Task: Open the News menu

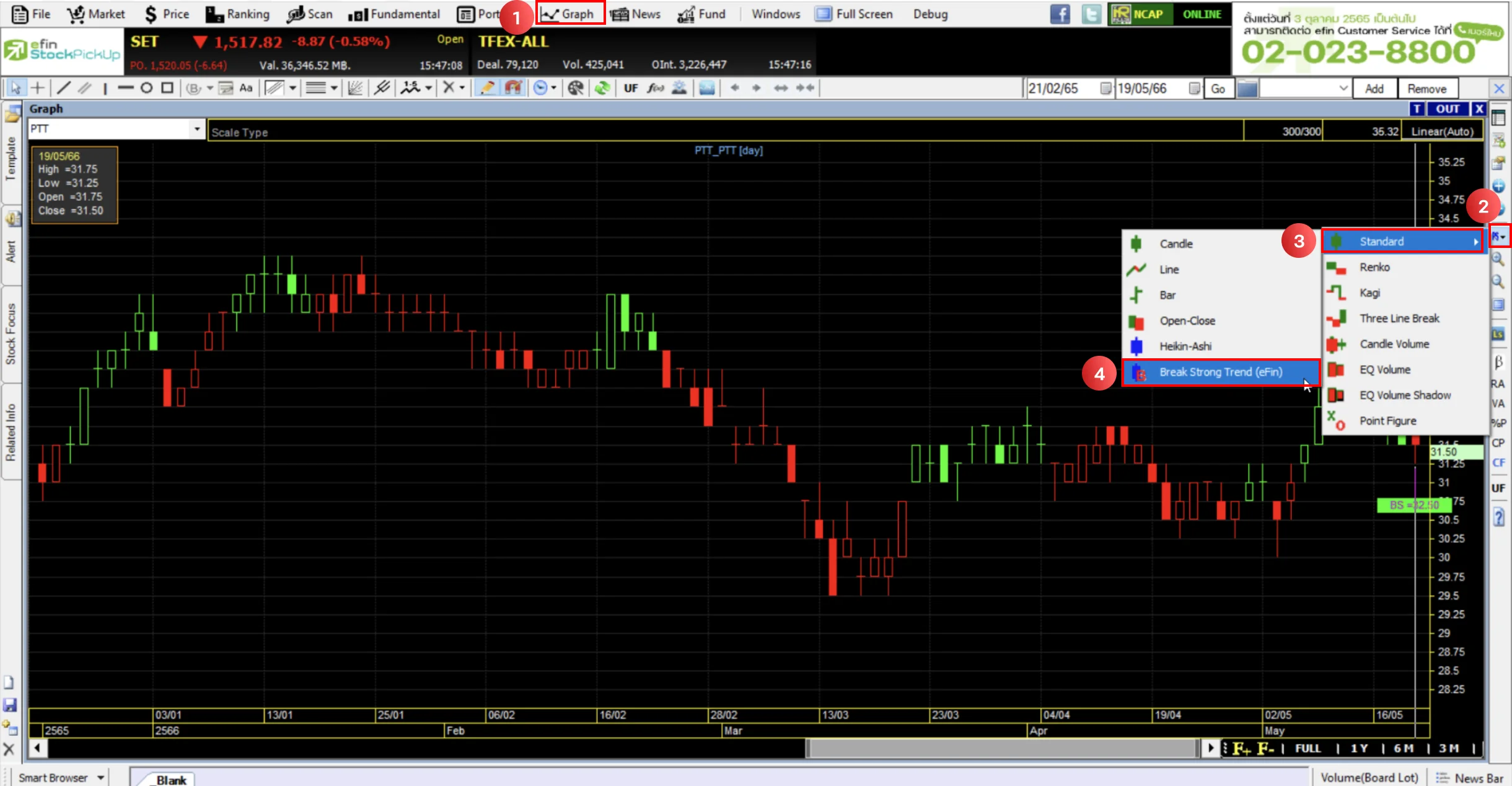Action: 635,14
